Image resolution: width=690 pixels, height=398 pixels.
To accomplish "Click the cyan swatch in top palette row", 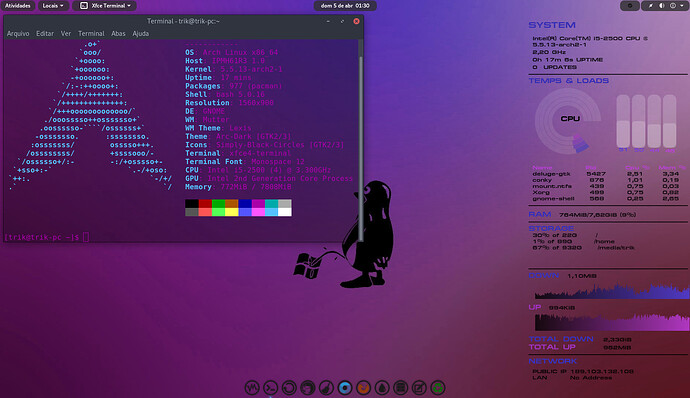I will 272,203.
